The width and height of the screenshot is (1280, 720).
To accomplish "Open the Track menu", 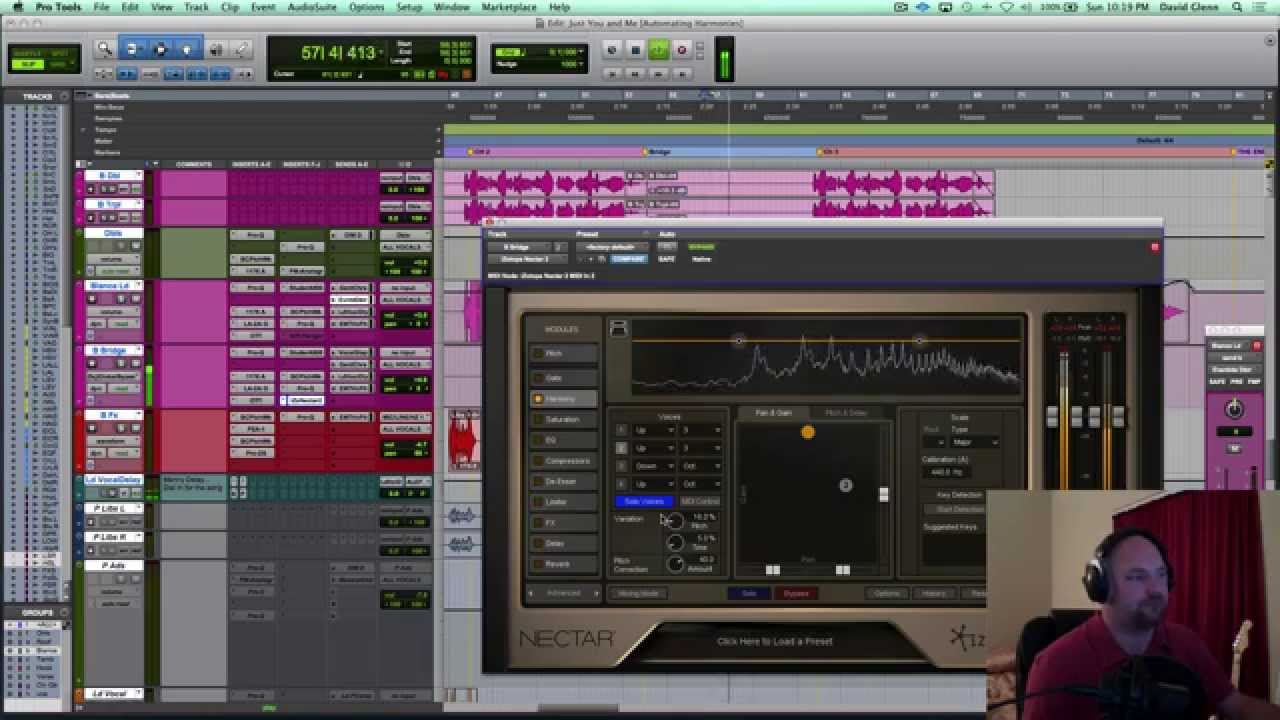I will click(196, 7).
